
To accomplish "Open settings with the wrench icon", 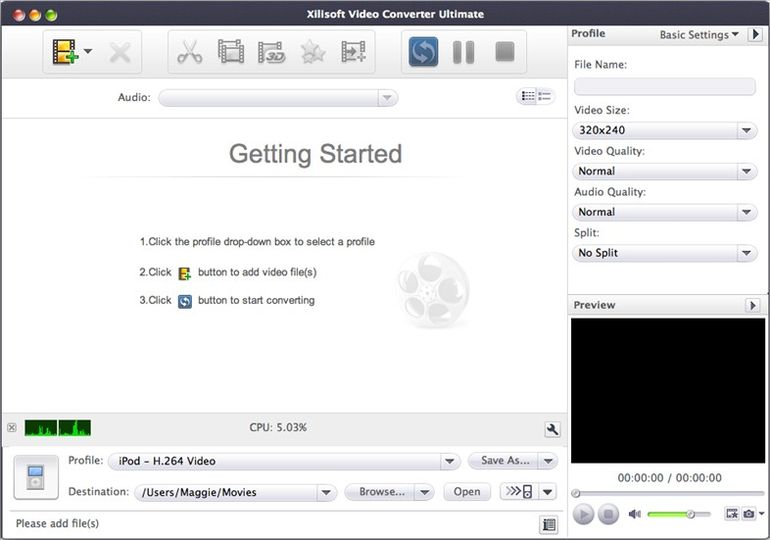I will [x=552, y=430].
